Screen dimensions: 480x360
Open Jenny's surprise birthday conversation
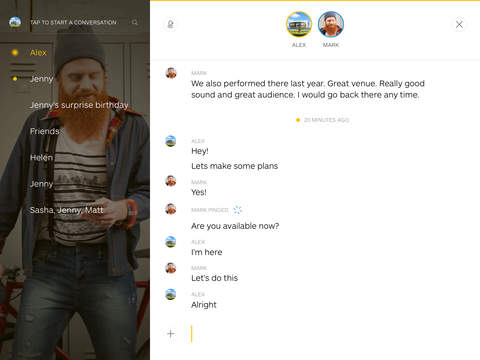(79, 105)
